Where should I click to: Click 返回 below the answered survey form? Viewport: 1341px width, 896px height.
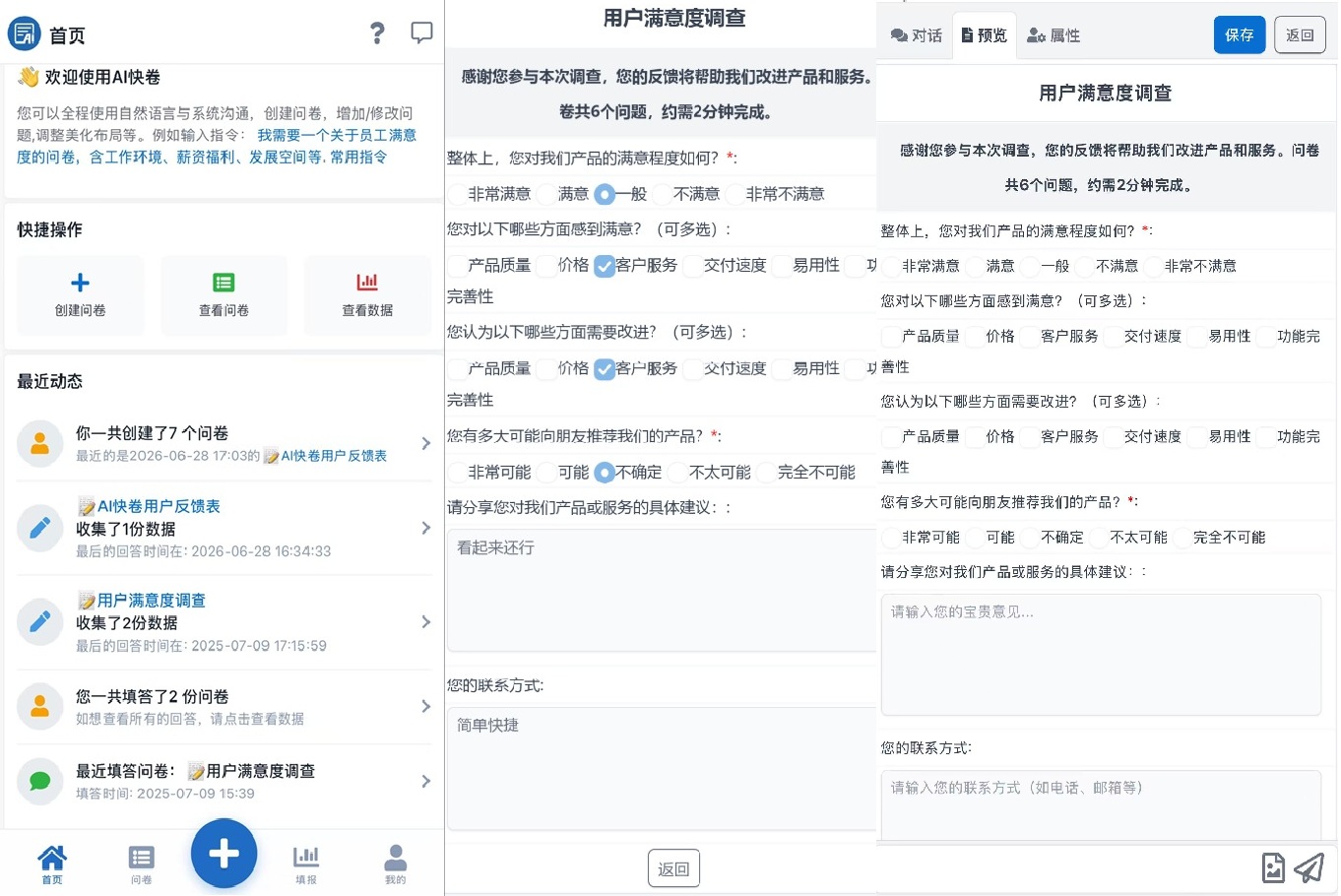click(x=673, y=869)
